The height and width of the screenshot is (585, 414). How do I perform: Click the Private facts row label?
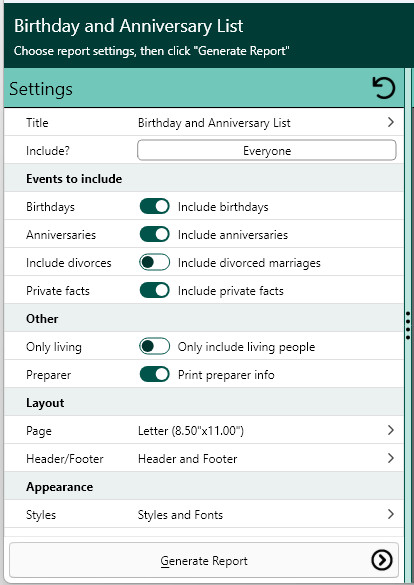click(58, 291)
